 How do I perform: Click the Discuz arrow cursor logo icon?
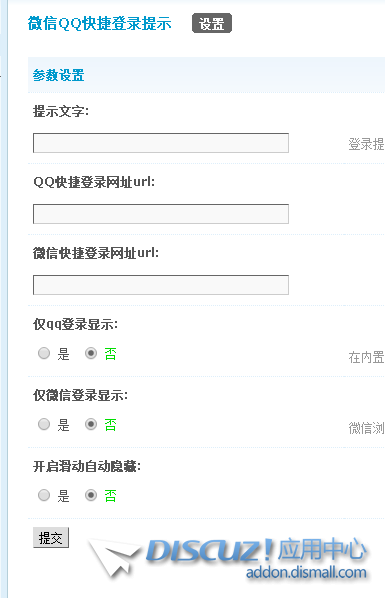[114, 556]
